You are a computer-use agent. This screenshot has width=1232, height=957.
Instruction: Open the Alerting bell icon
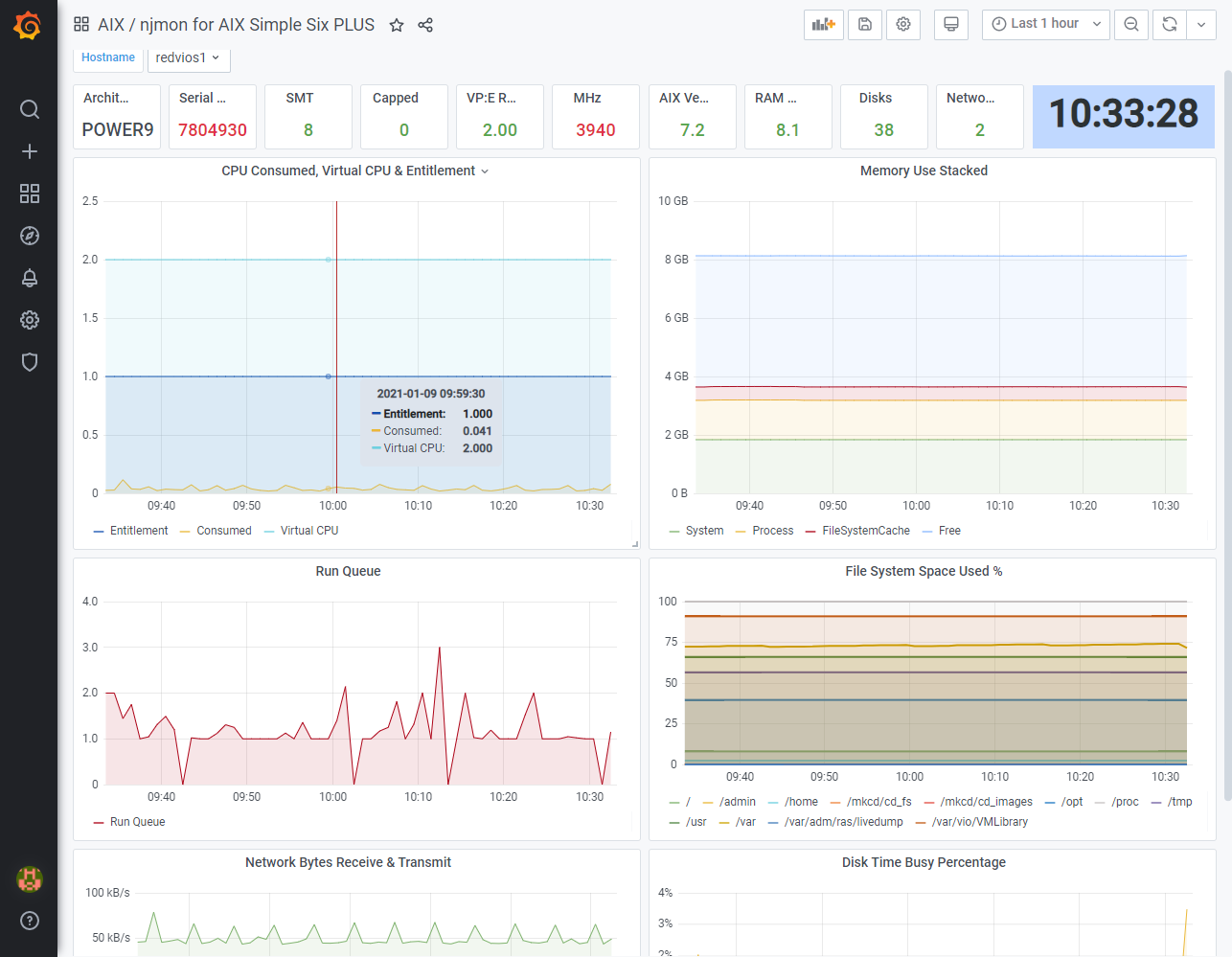click(30, 278)
